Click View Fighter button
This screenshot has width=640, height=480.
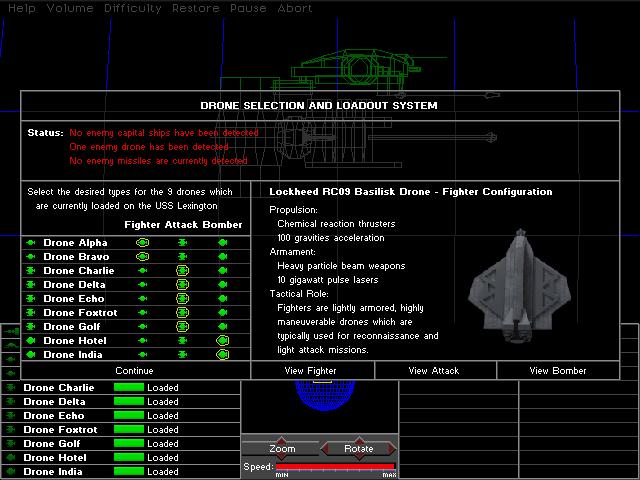click(312, 371)
